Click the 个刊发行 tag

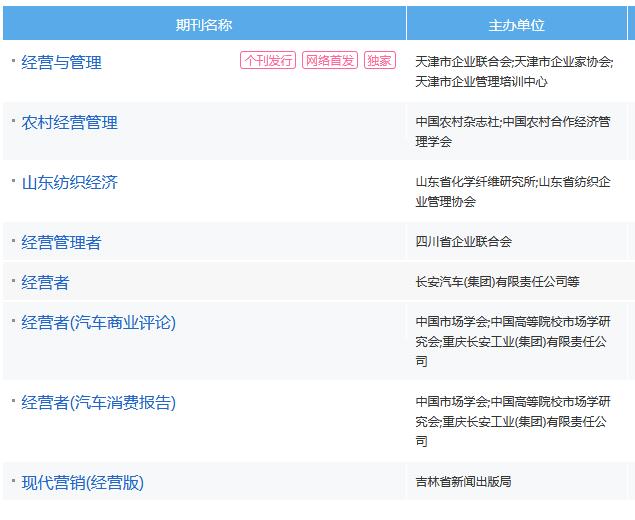(x=268, y=60)
